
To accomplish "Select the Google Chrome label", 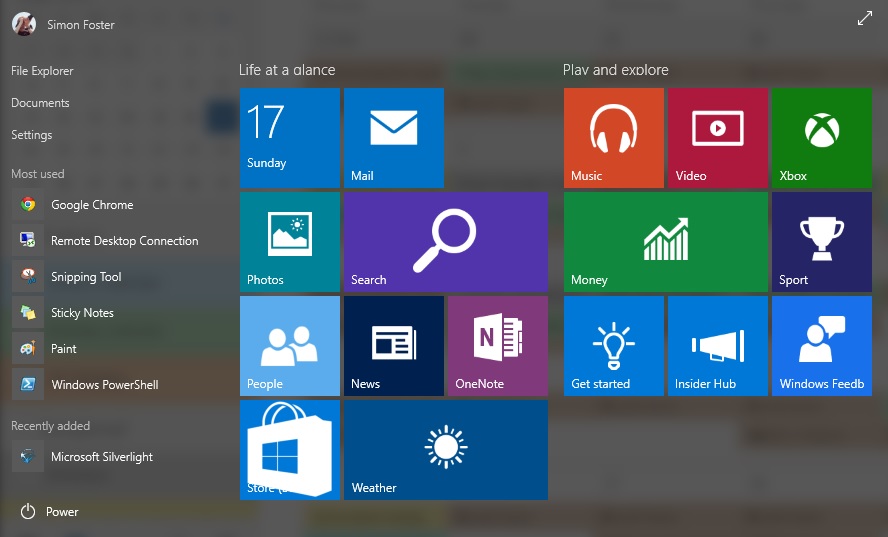I will [92, 204].
